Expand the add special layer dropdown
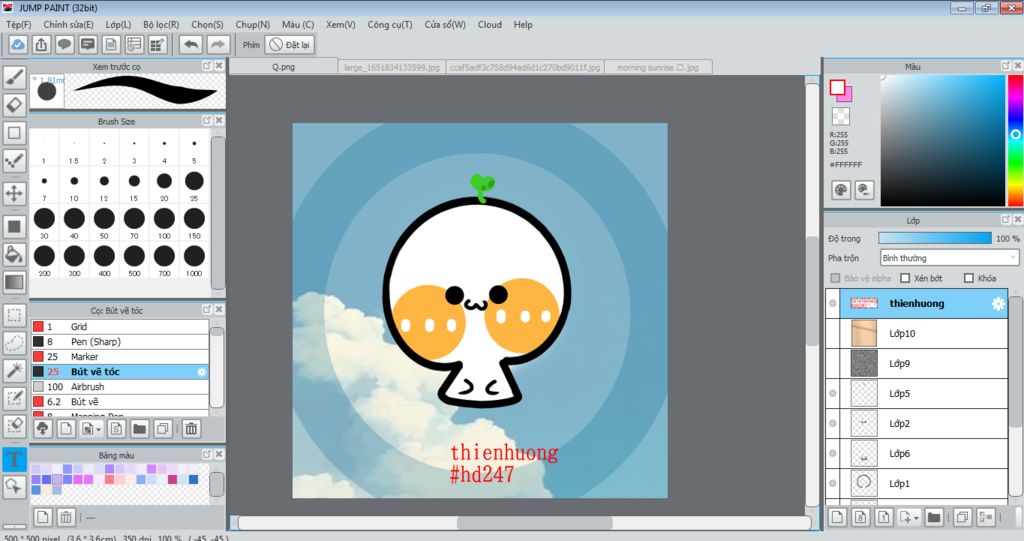Image resolution: width=1024 pixels, height=541 pixels. pyautogui.click(x=916, y=518)
